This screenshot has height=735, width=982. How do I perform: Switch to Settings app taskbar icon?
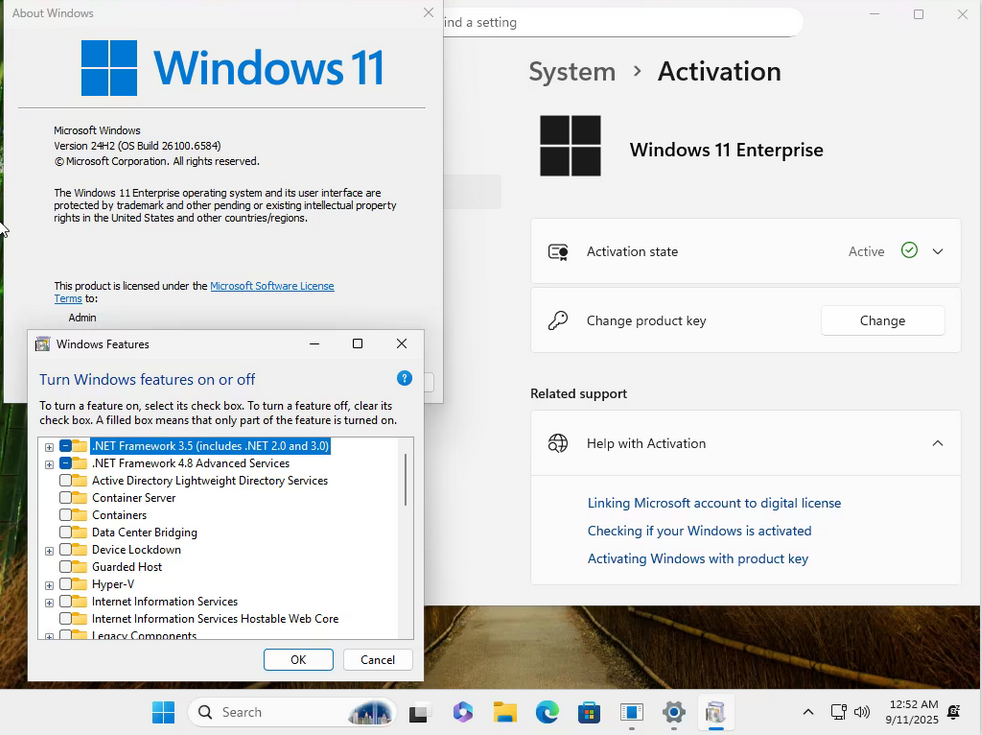(674, 712)
